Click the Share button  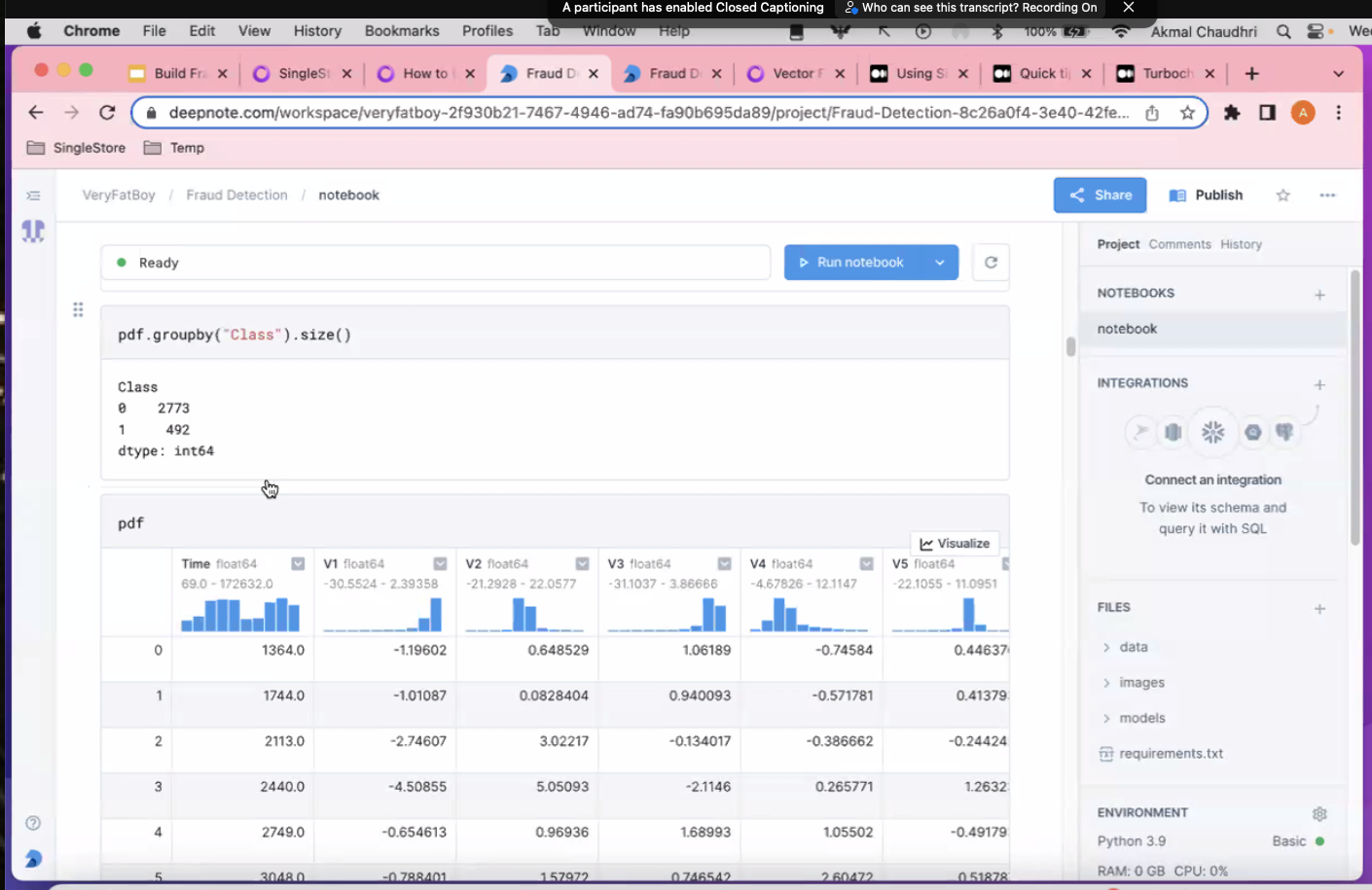1100,196
